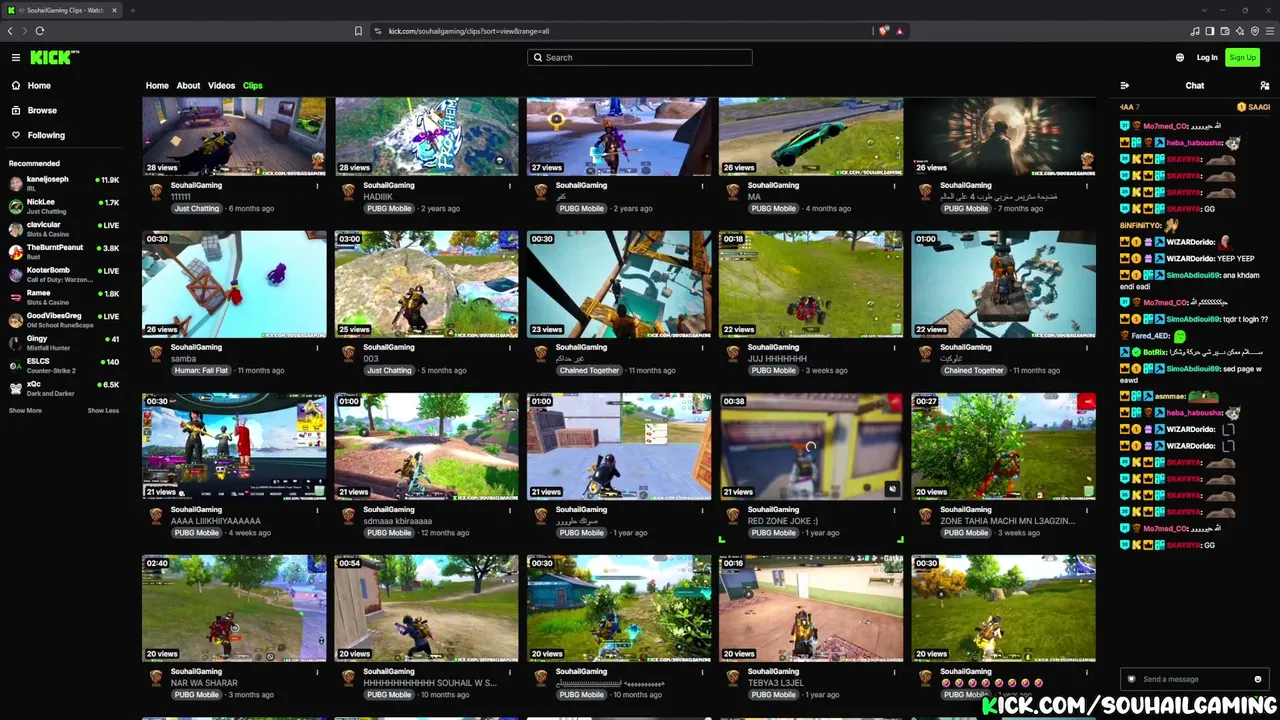This screenshot has height=720, width=1280.
Task: Open the browser VPN shield icon
Action: [x=1255, y=31]
